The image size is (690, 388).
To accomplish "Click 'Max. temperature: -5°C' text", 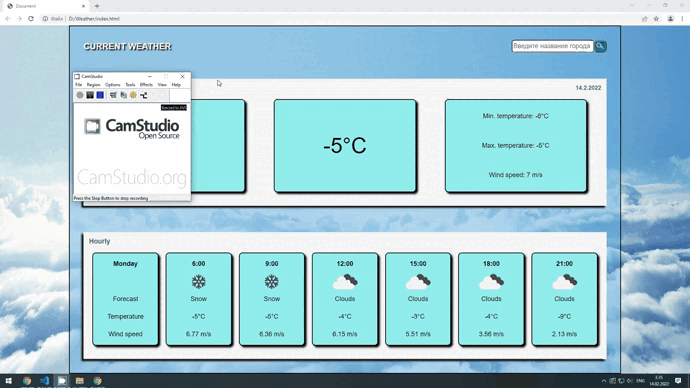I will [x=515, y=146].
